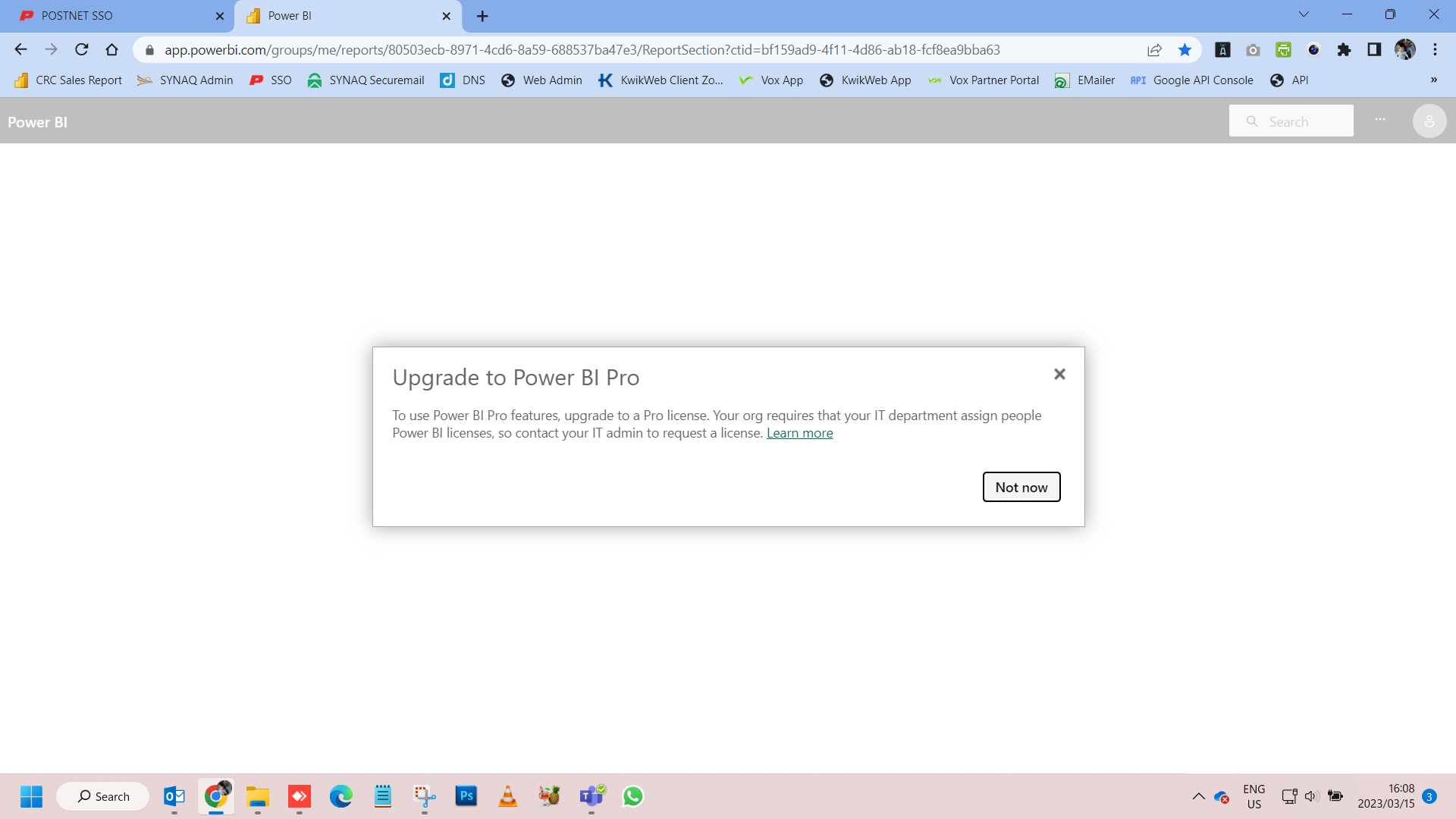Open CRC Sales Report bookmark
The image size is (1456, 819).
[x=68, y=80]
